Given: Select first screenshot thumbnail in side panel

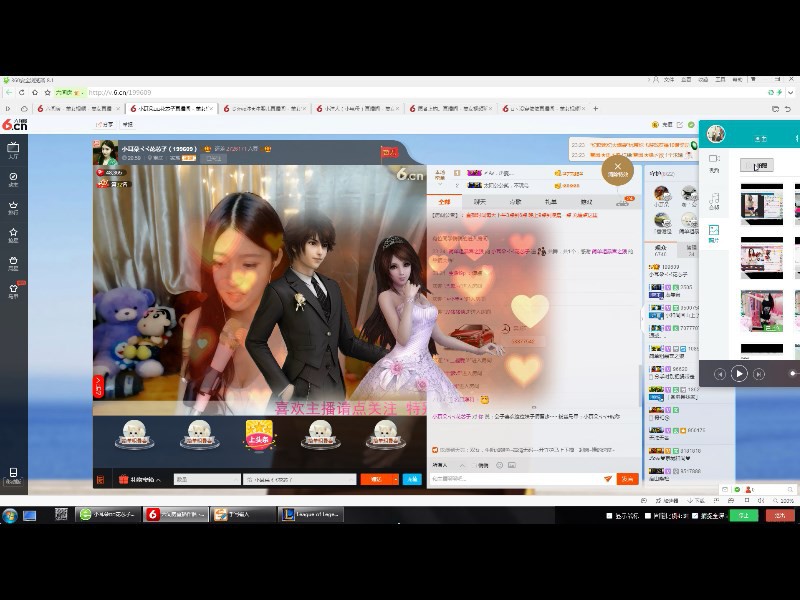Looking at the screenshot, I should tap(761, 205).
